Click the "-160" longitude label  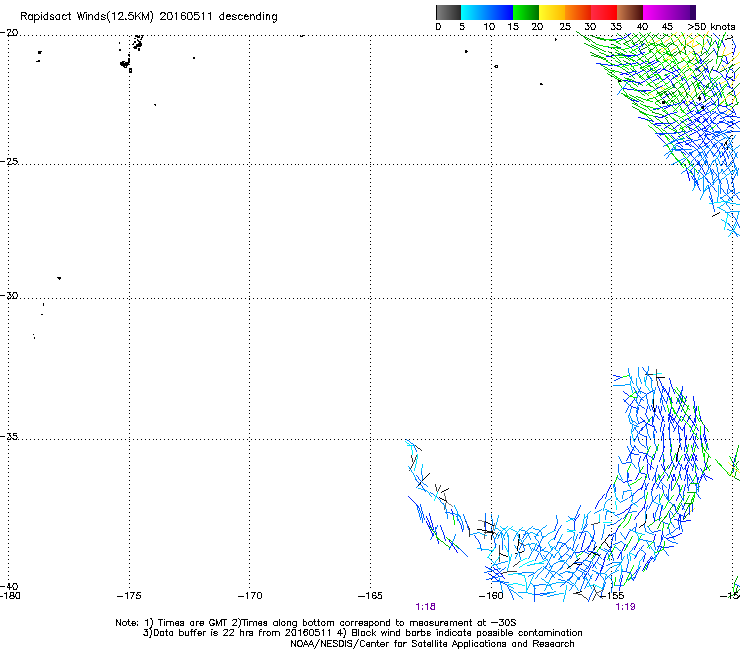click(x=491, y=596)
